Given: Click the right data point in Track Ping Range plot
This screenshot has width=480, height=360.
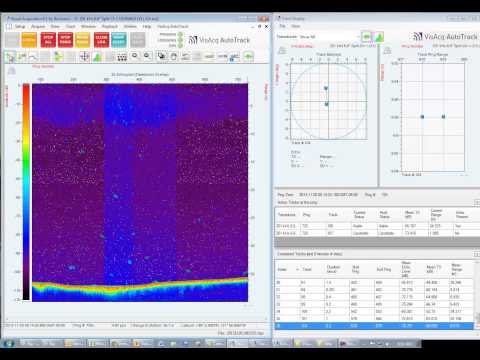Looking at the screenshot, I should (x=443, y=117).
